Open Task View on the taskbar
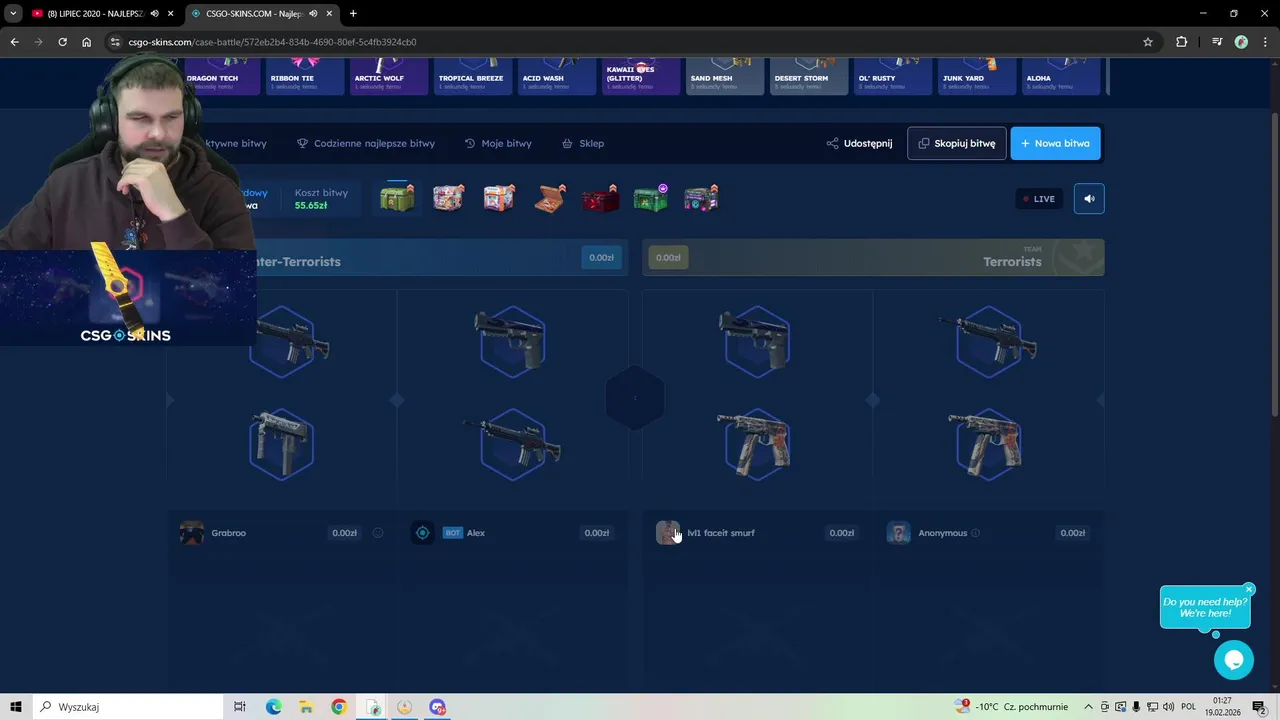Screen dimensions: 1280x720 coord(240,707)
